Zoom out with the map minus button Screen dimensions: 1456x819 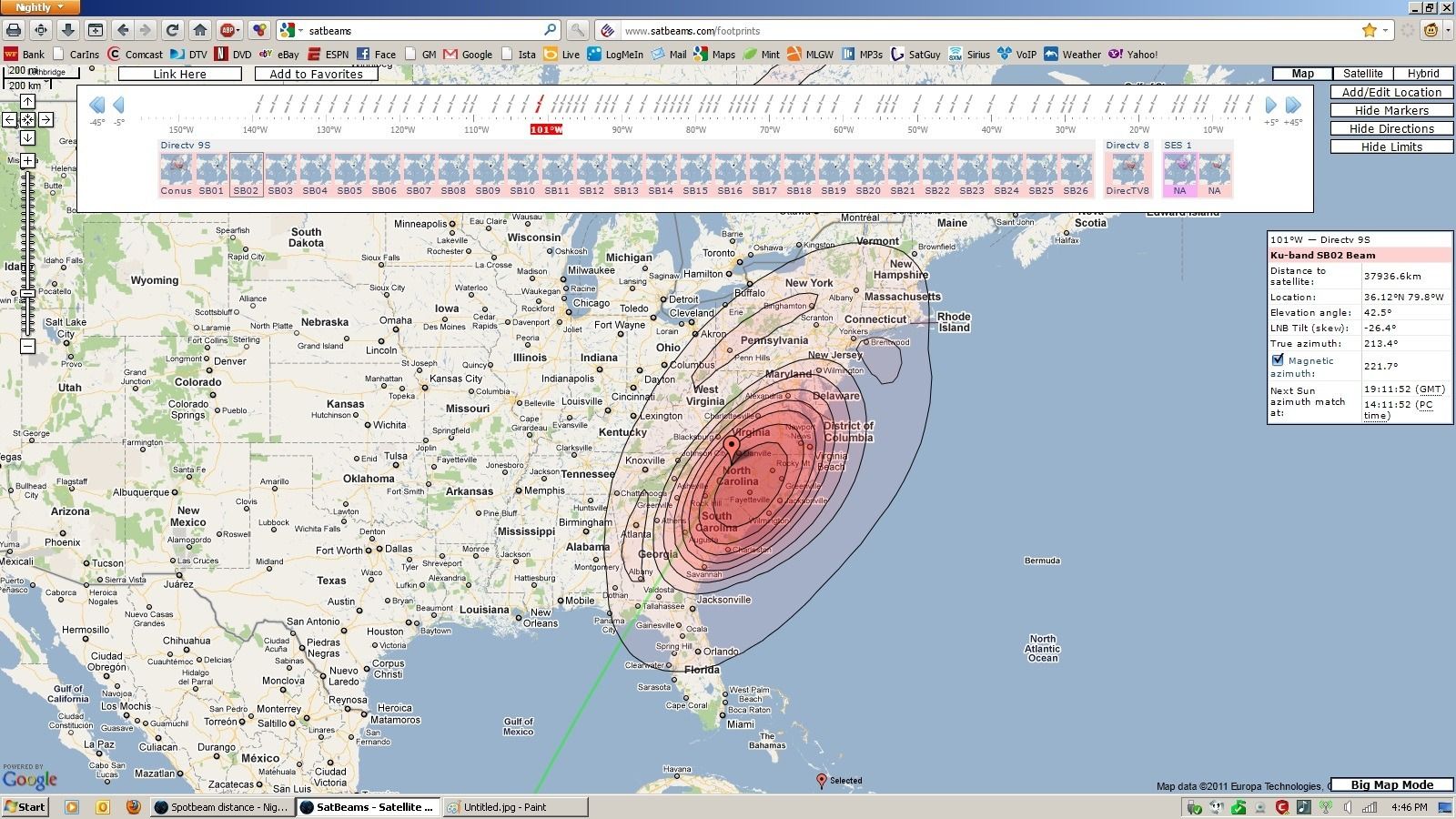click(28, 346)
